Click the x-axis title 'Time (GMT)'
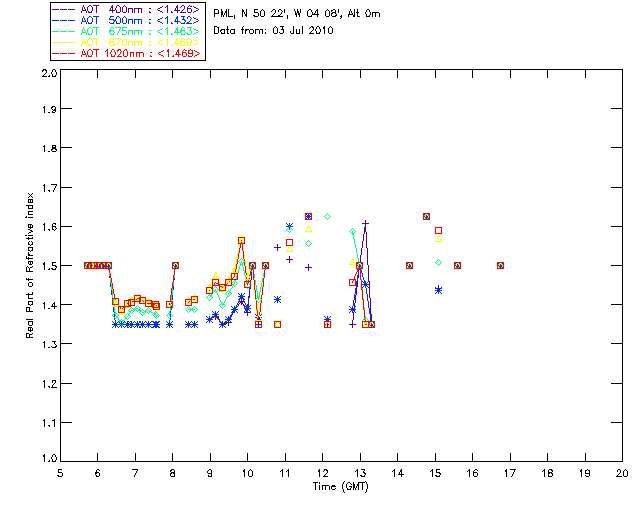 (341, 487)
